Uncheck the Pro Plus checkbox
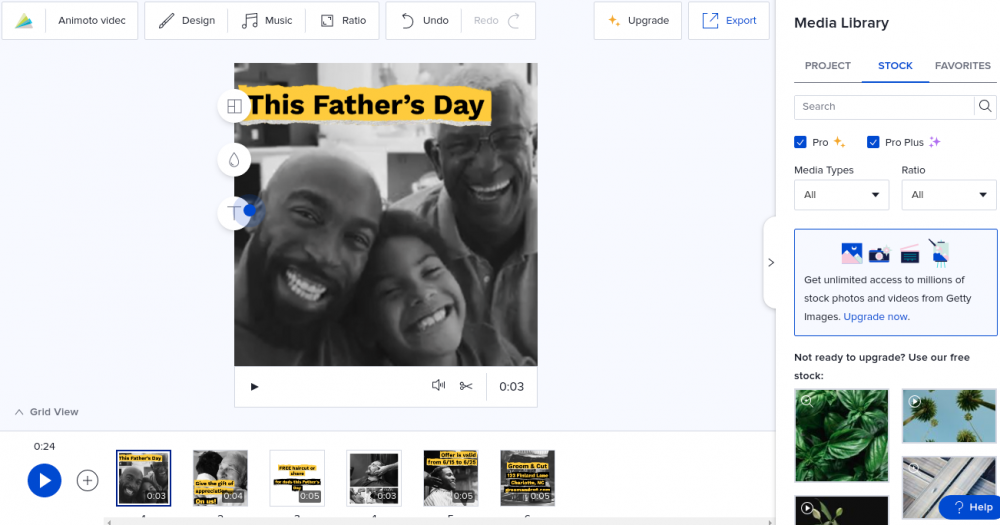The width and height of the screenshot is (1000, 525). pos(873,142)
